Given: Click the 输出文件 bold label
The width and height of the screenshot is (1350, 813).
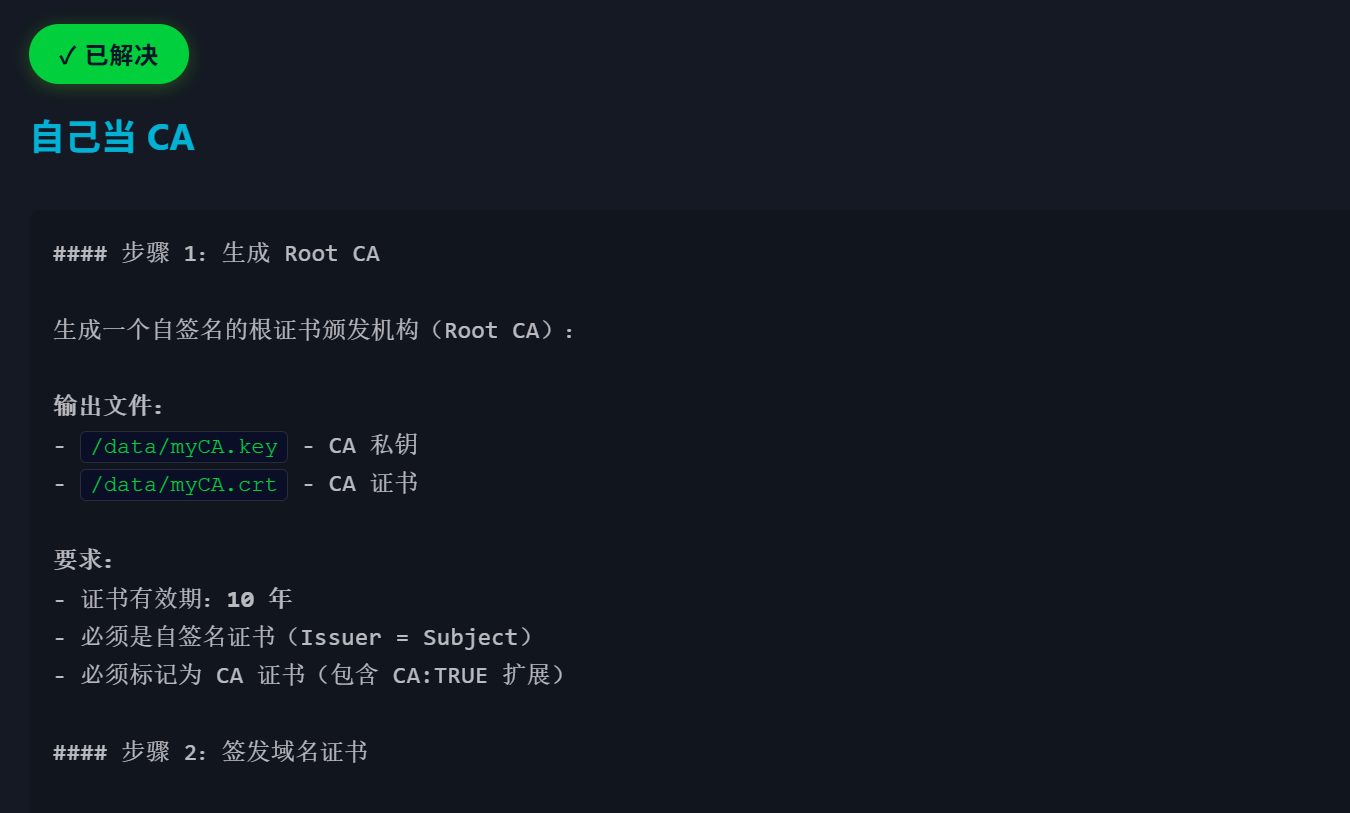Looking at the screenshot, I should tap(108, 406).
